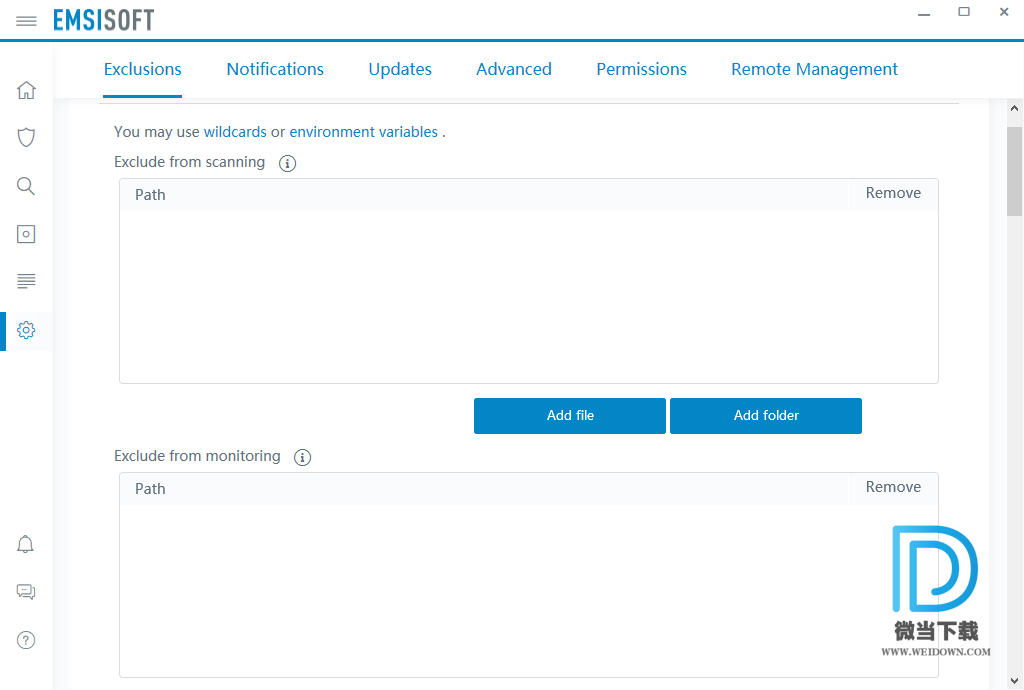Switch to the Updates tab
Viewport: 1024px width, 690px height.
(400, 69)
